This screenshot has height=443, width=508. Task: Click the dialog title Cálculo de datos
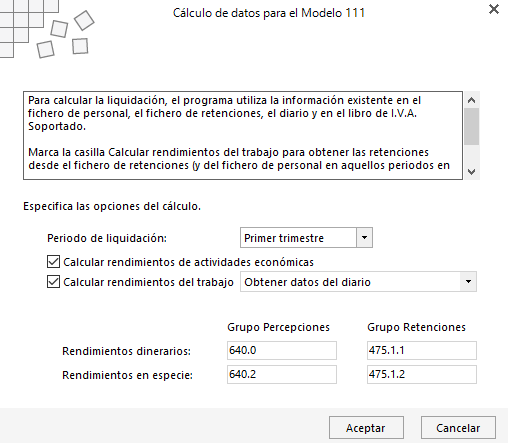point(269,13)
